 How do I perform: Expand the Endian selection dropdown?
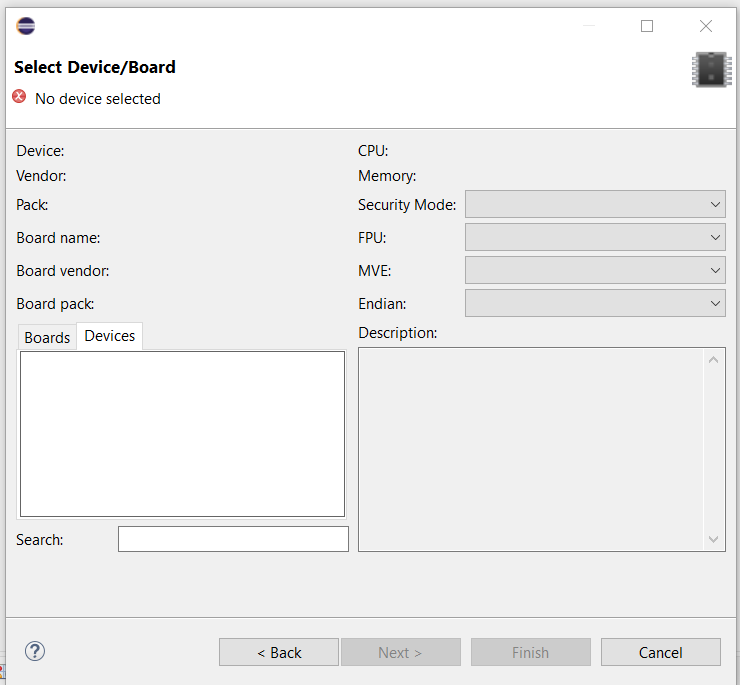pyautogui.click(x=595, y=303)
